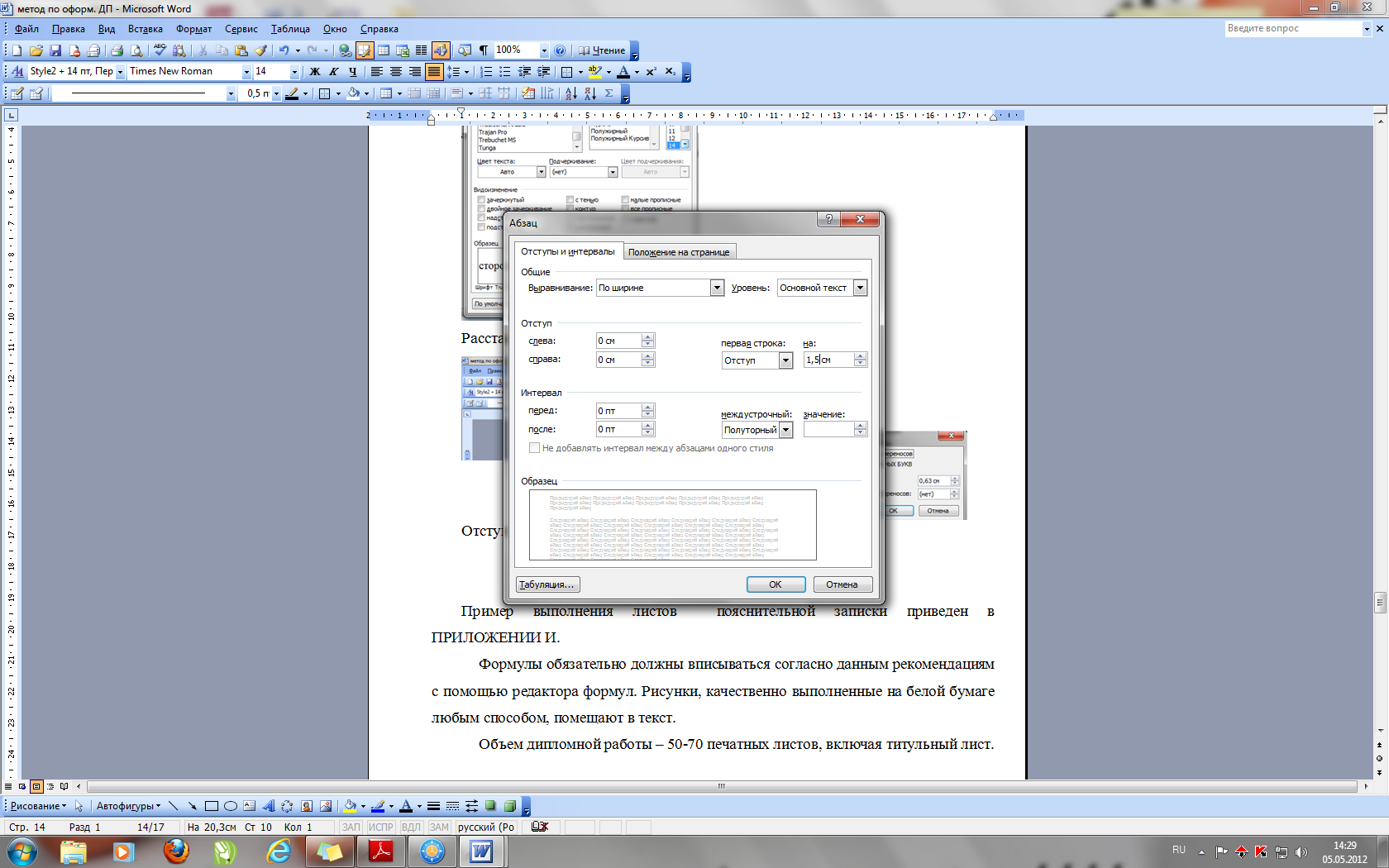Open print preview from the toolbar
1389x868 pixels.
tap(136, 50)
